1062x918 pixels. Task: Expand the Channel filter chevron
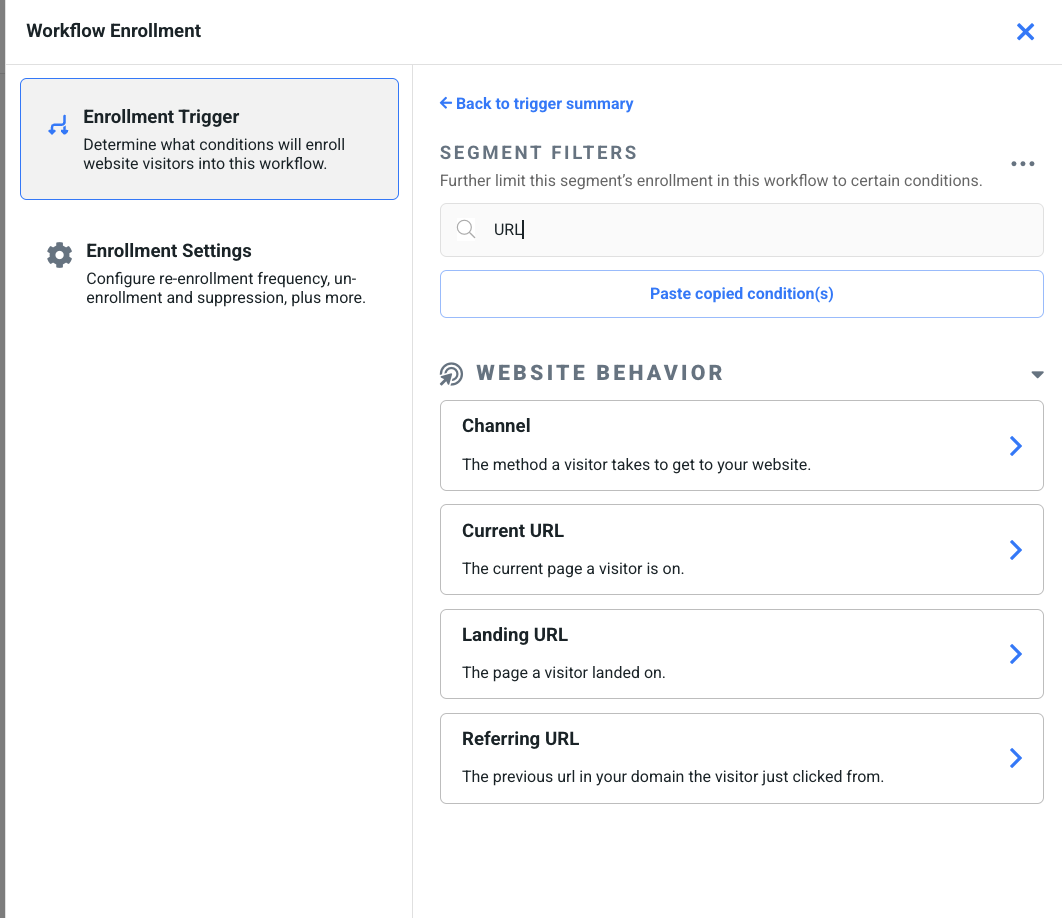pos(1015,446)
